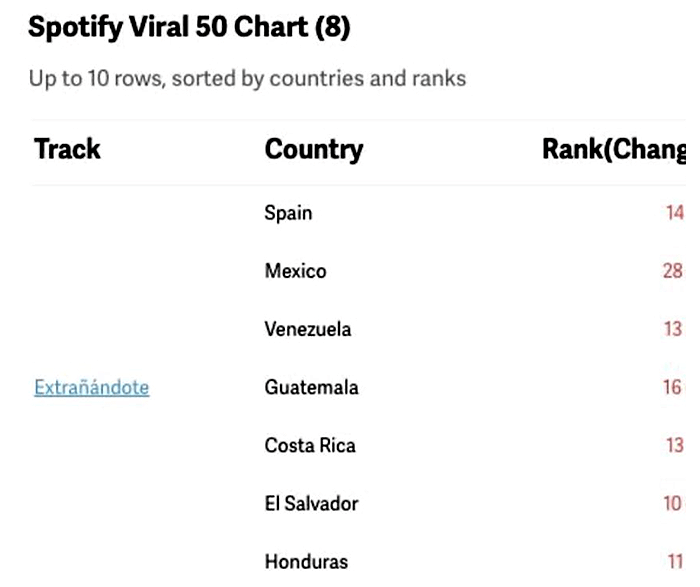Click the El Salvador country cell
This screenshot has width=700, height=587.
[311, 503]
